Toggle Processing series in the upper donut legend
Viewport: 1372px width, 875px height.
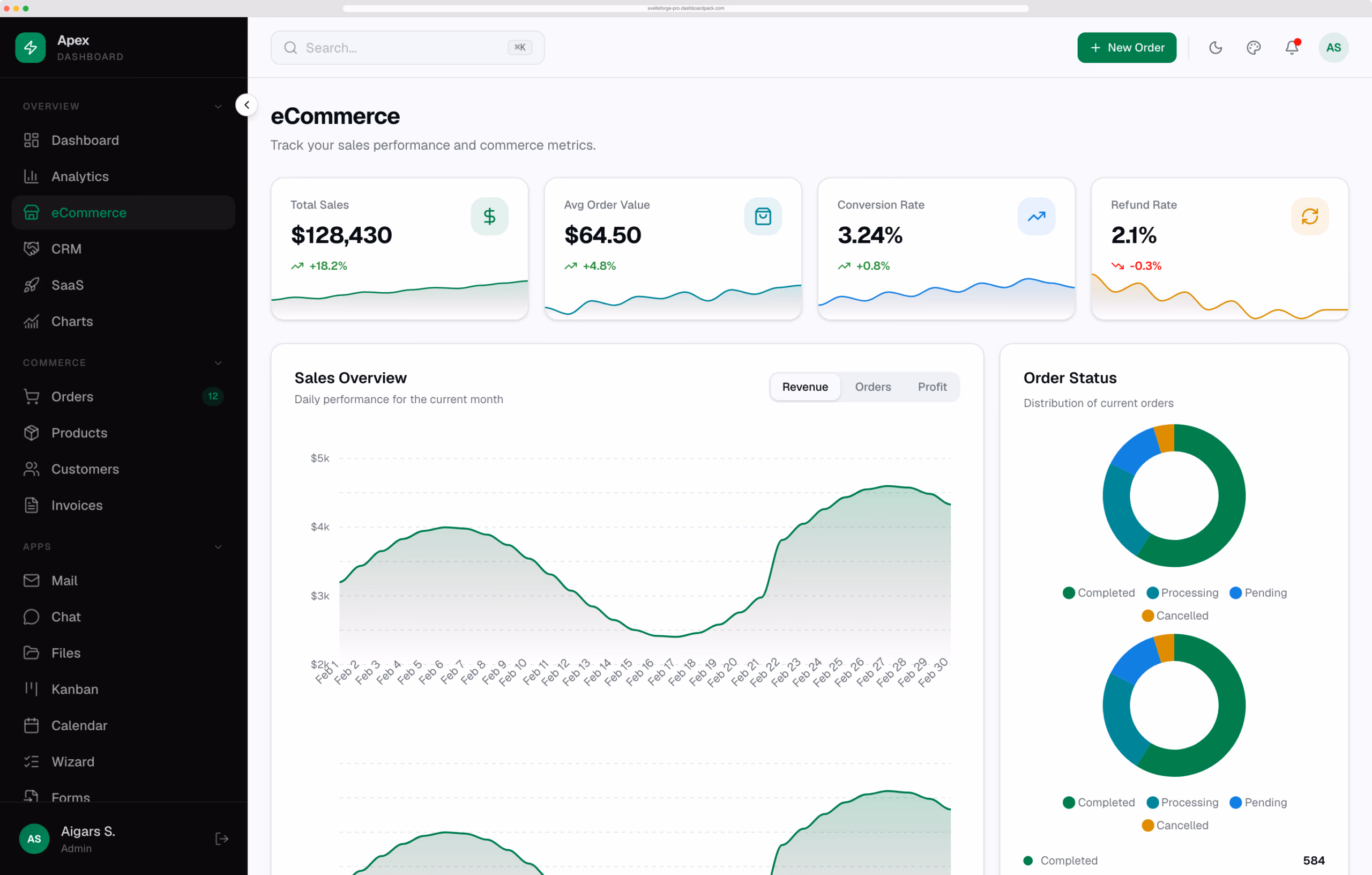(1182, 593)
